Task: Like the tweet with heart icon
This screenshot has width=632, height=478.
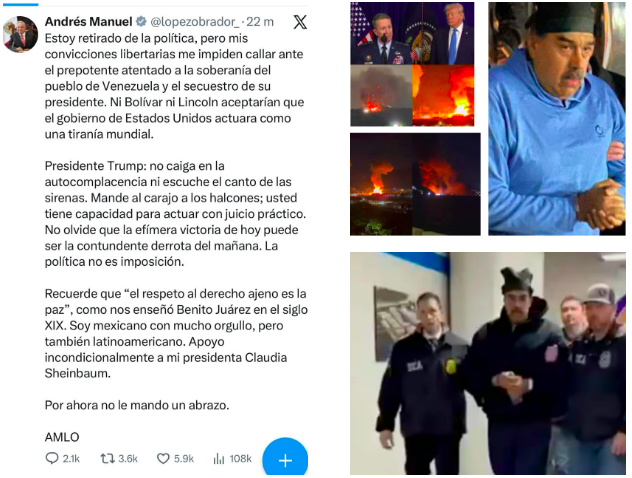Action: tap(163, 459)
